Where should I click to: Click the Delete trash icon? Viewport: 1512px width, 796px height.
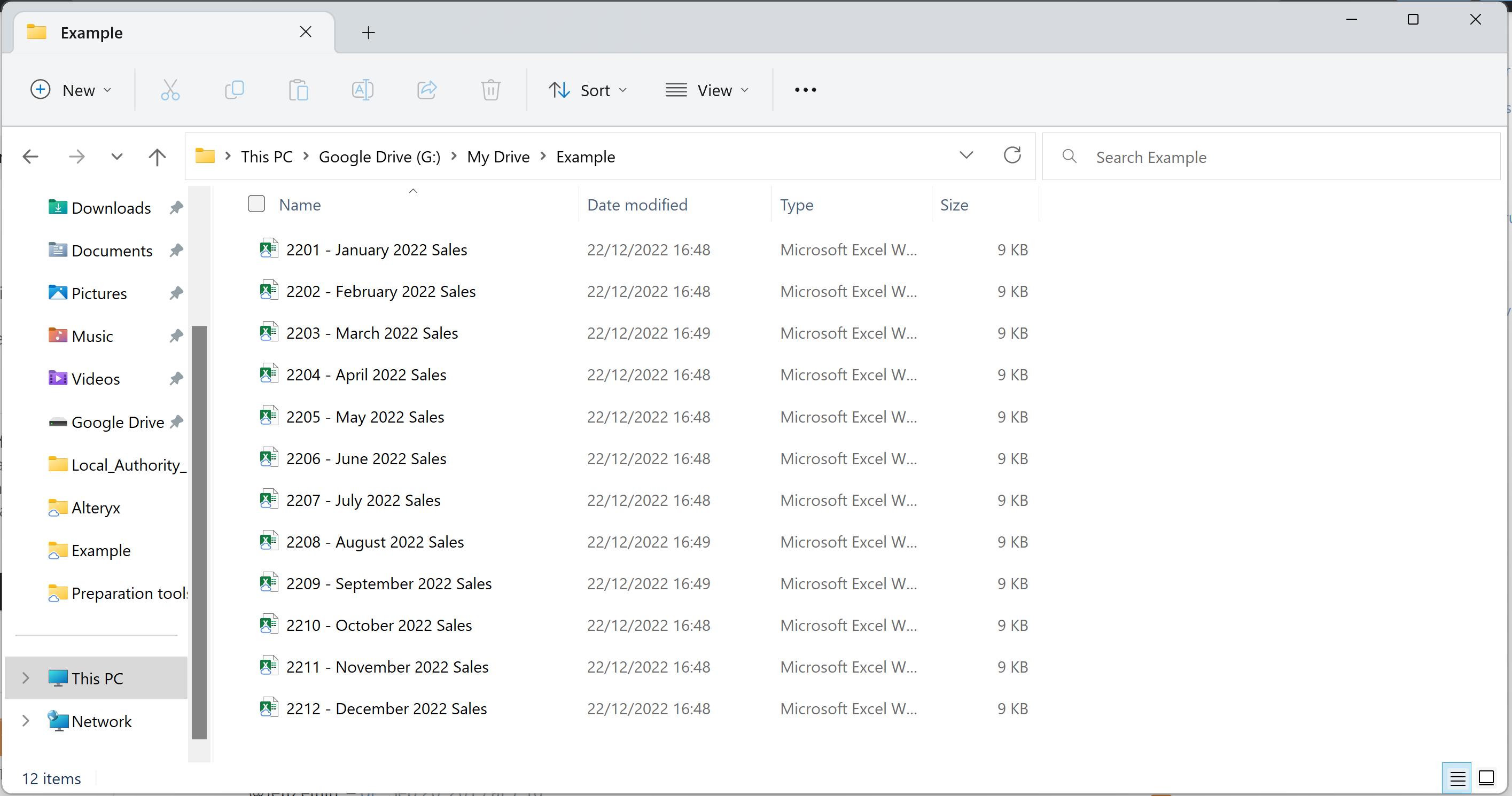(x=490, y=90)
